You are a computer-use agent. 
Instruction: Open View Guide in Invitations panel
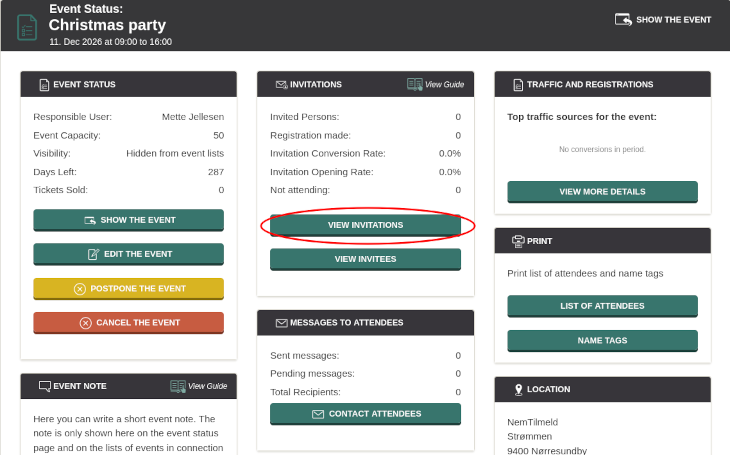[x=436, y=85]
